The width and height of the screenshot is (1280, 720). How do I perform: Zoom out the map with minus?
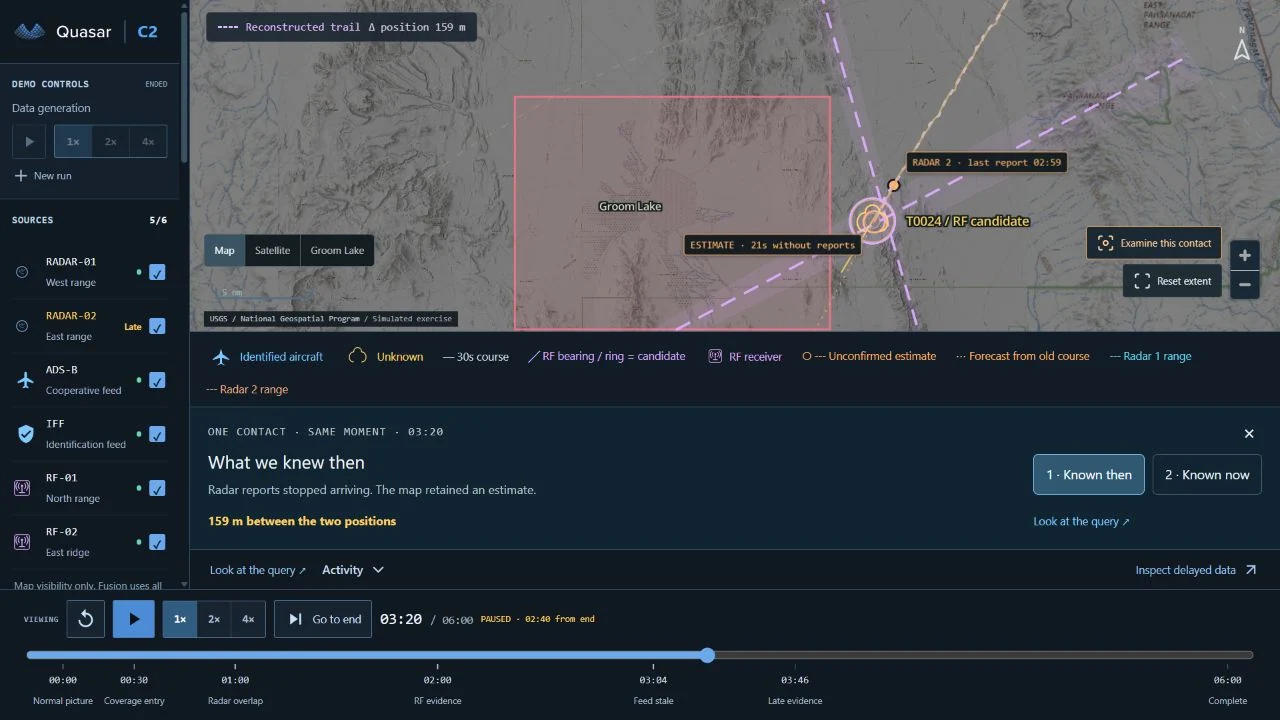click(x=1245, y=284)
